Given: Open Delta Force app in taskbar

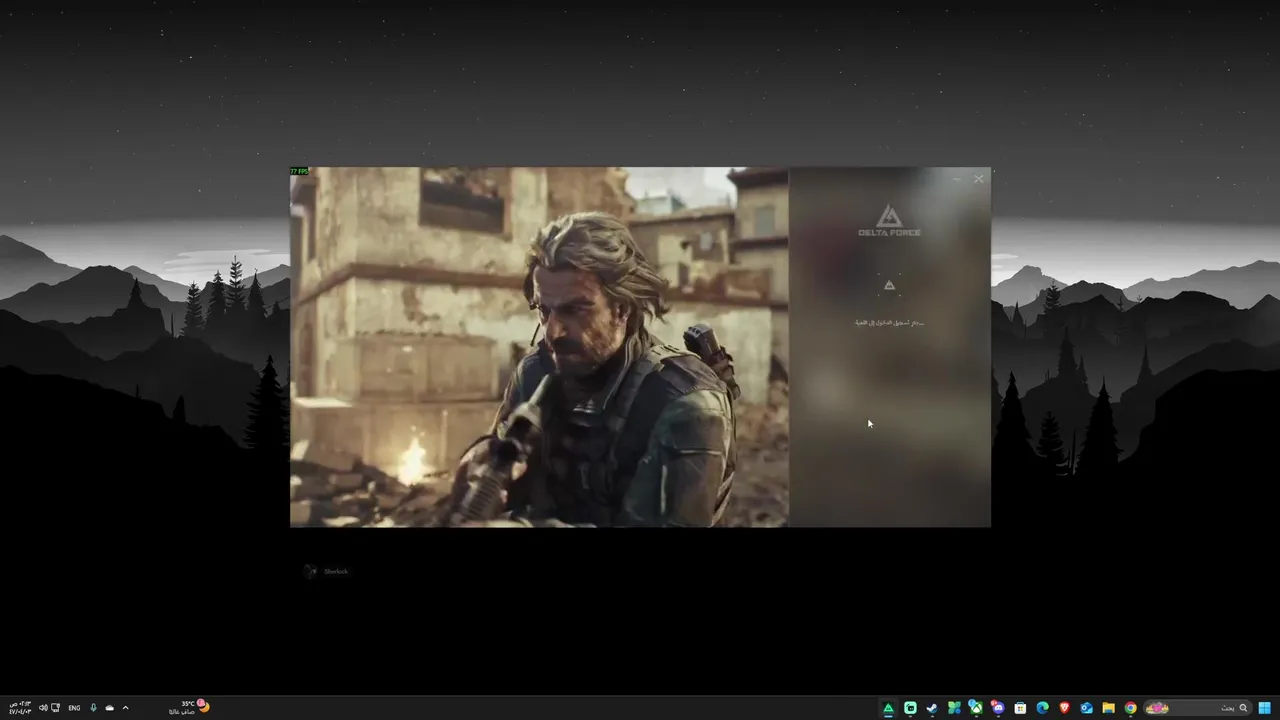Looking at the screenshot, I should point(888,708).
